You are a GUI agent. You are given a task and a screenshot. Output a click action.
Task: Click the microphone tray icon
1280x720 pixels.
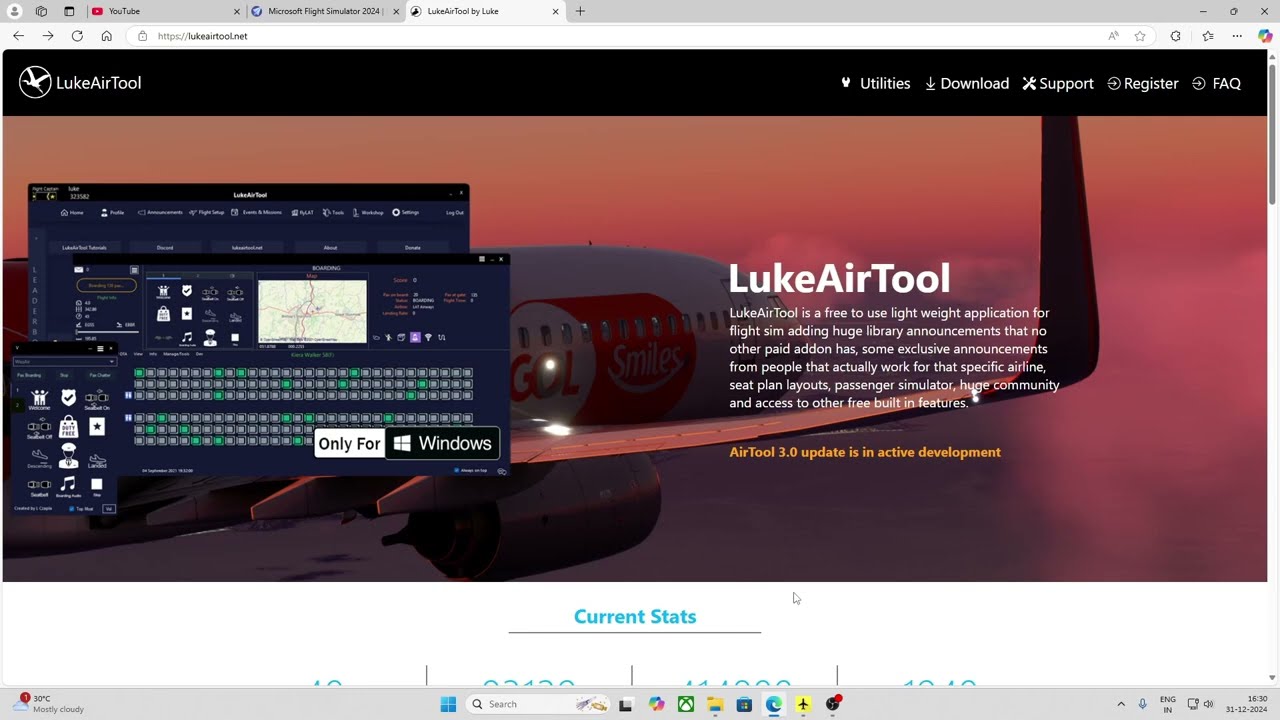click(x=1142, y=704)
